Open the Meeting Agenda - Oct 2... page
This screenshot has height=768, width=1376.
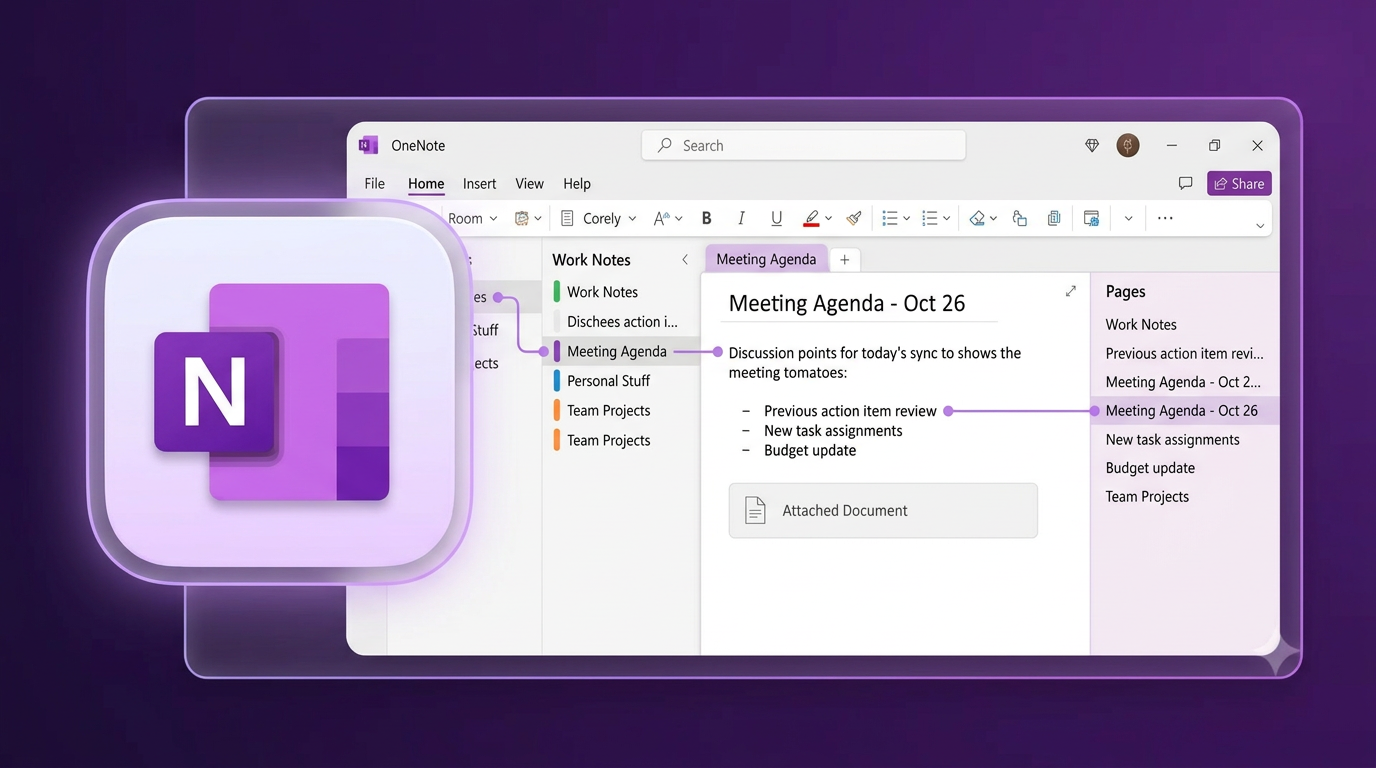1183,382
